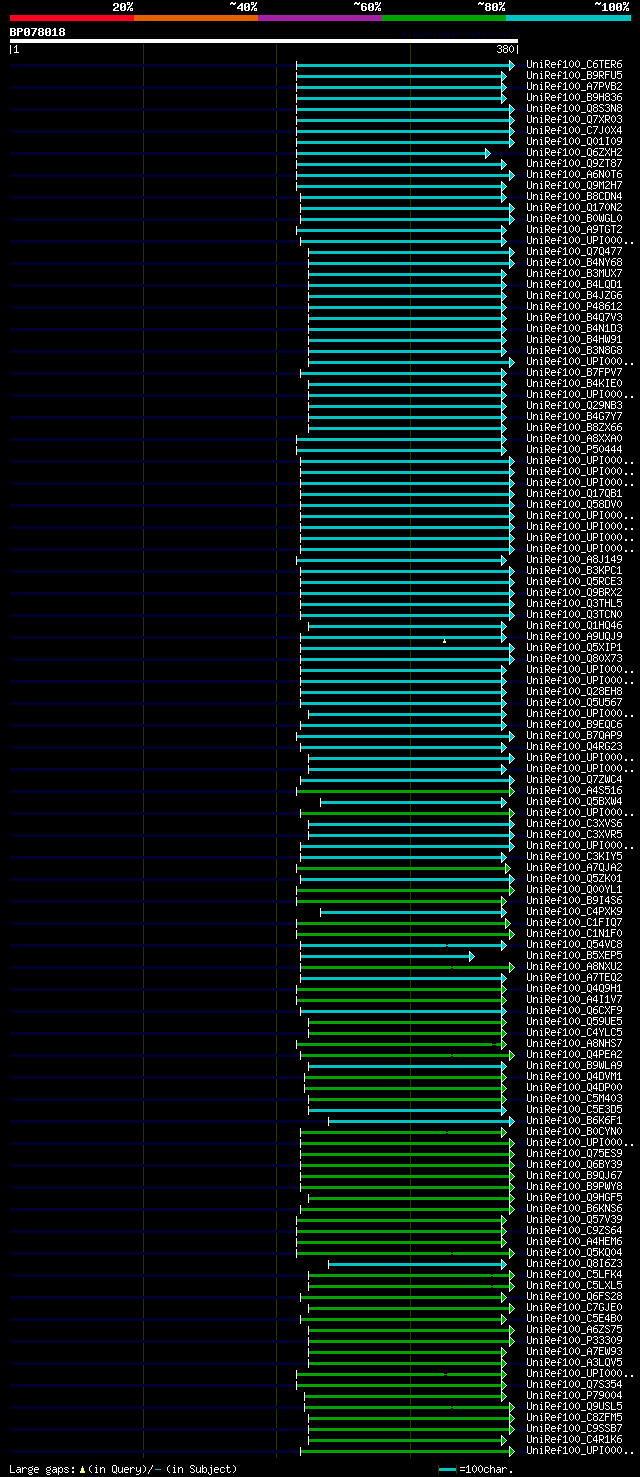Click label UniRef100_Q80X73
Image resolution: width=640 pixels, height=1477 pixels.
574,659
